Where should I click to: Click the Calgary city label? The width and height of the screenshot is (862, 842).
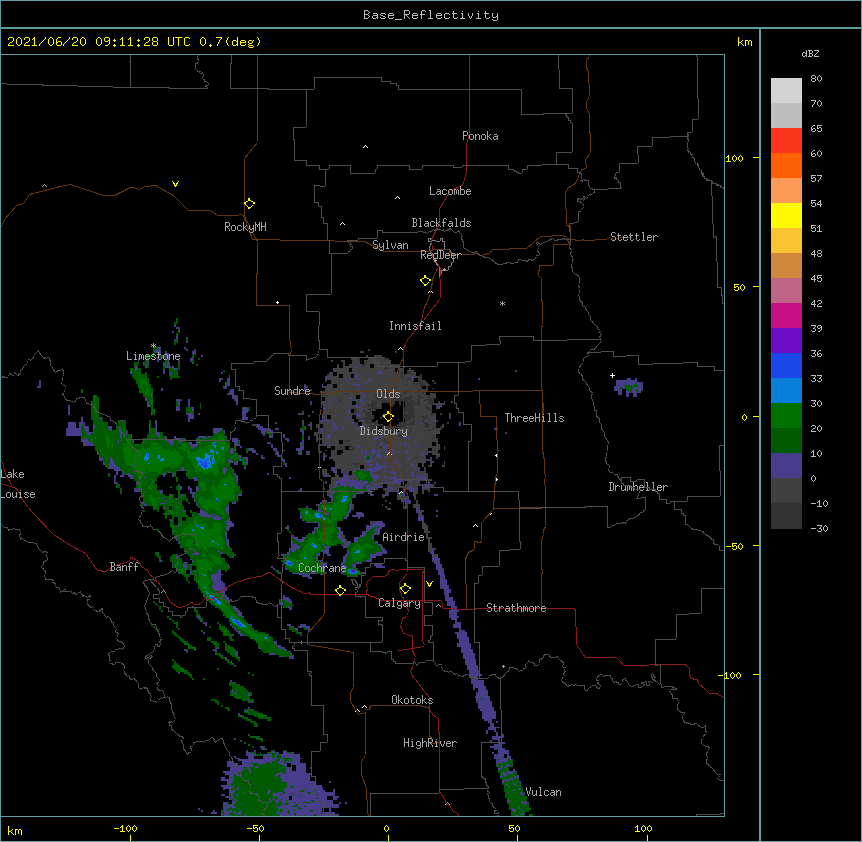(399, 603)
